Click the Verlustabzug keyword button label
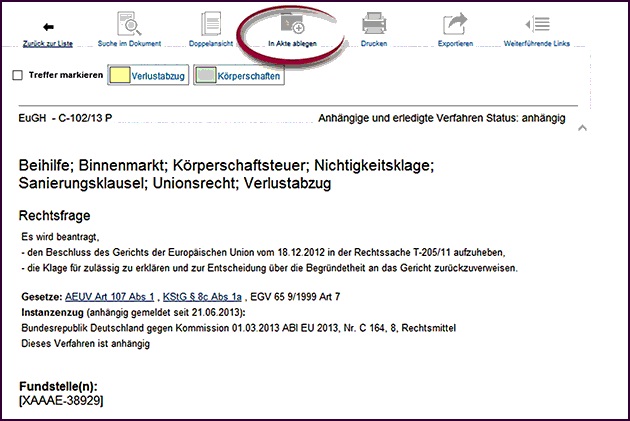Viewport: 630px width, 421px height. [x=158, y=75]
